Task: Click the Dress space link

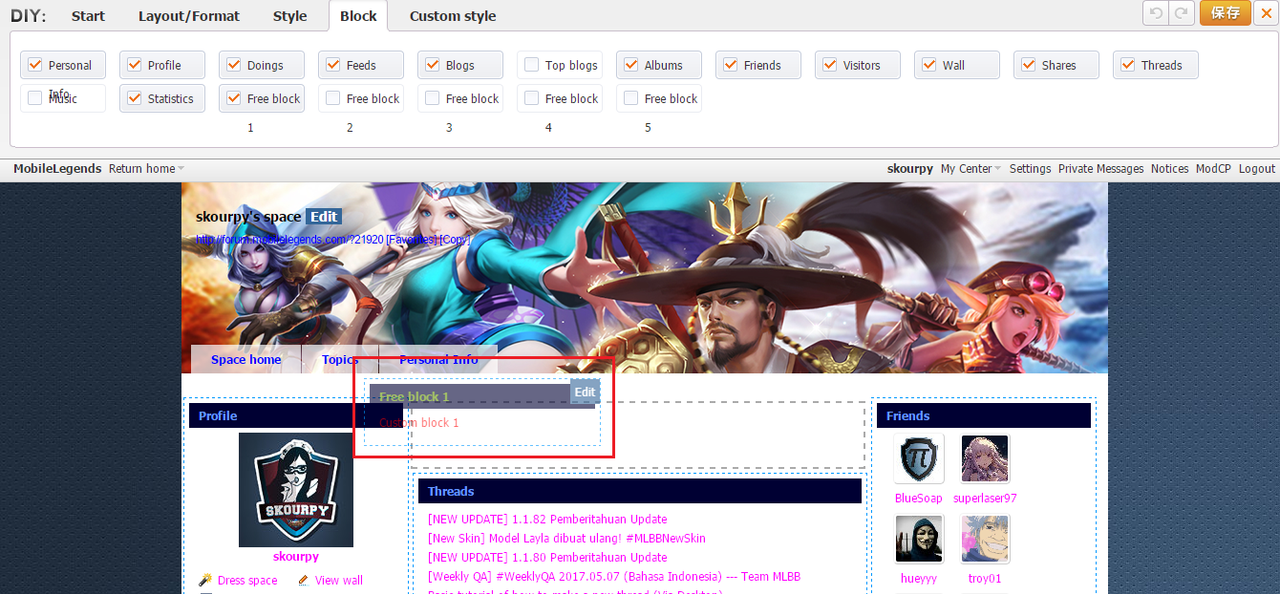Action: point(247,580)
